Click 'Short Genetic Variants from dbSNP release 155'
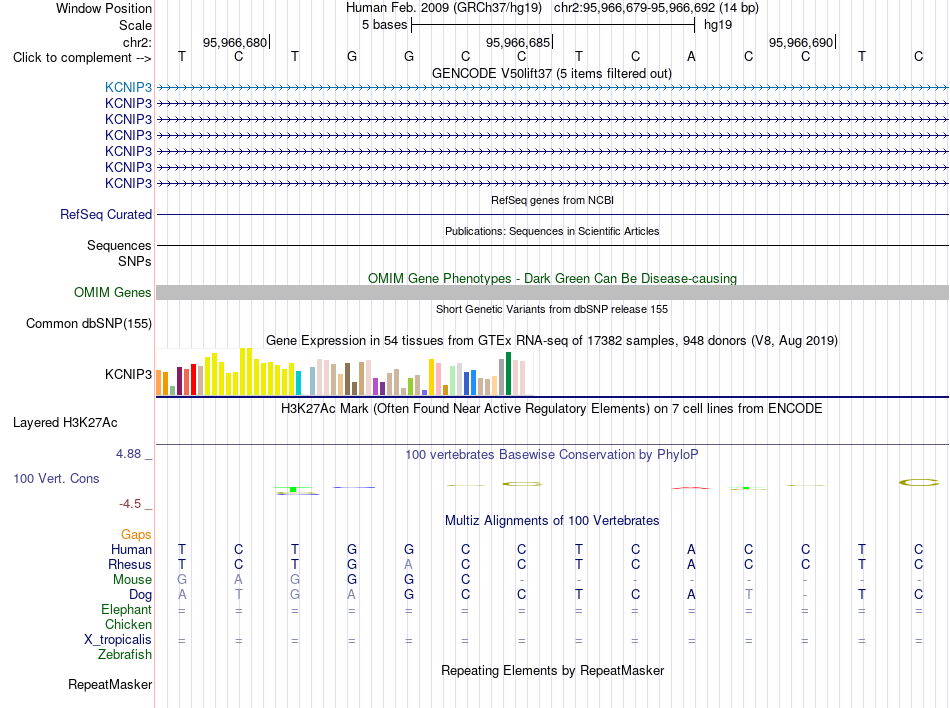Viewport: 950px width, 708px height. click(x=552, y=309)
